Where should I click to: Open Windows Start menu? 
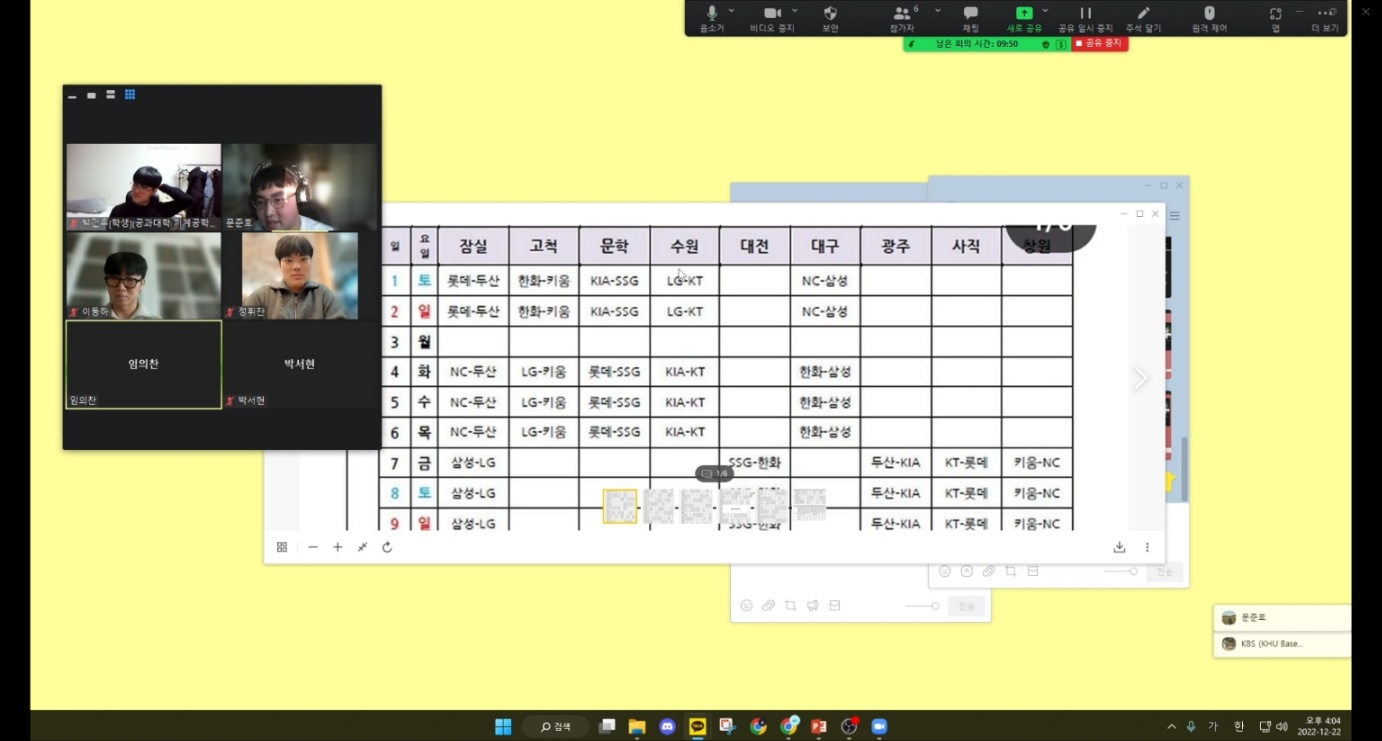coord(503,726)
